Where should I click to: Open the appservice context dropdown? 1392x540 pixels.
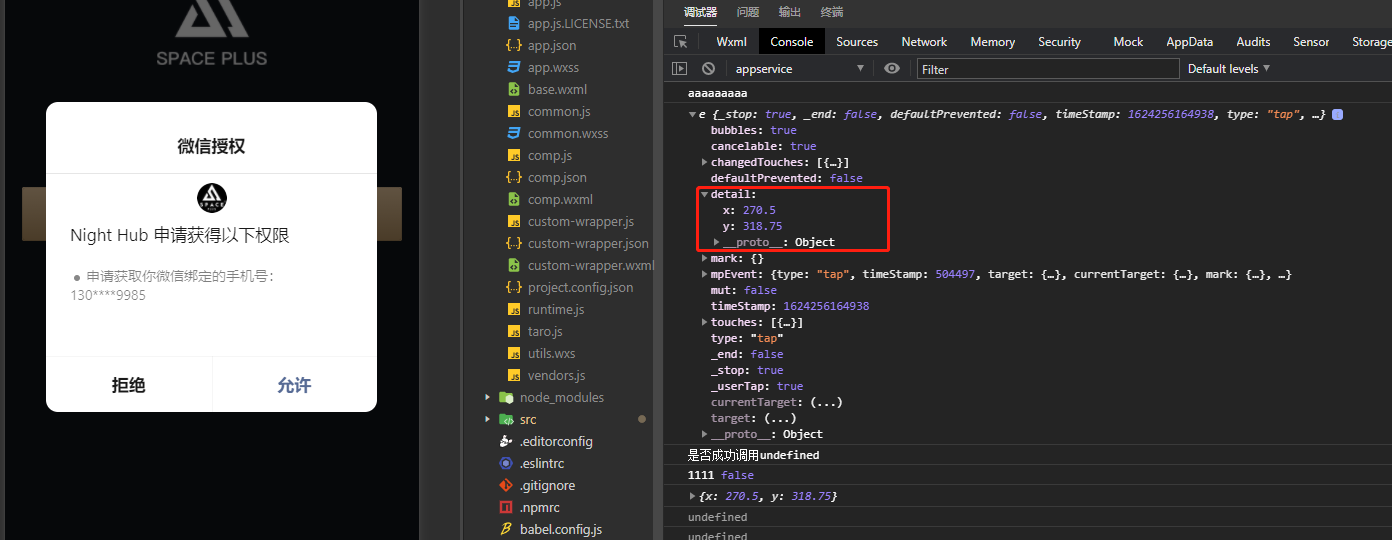(x=799, y=69)
